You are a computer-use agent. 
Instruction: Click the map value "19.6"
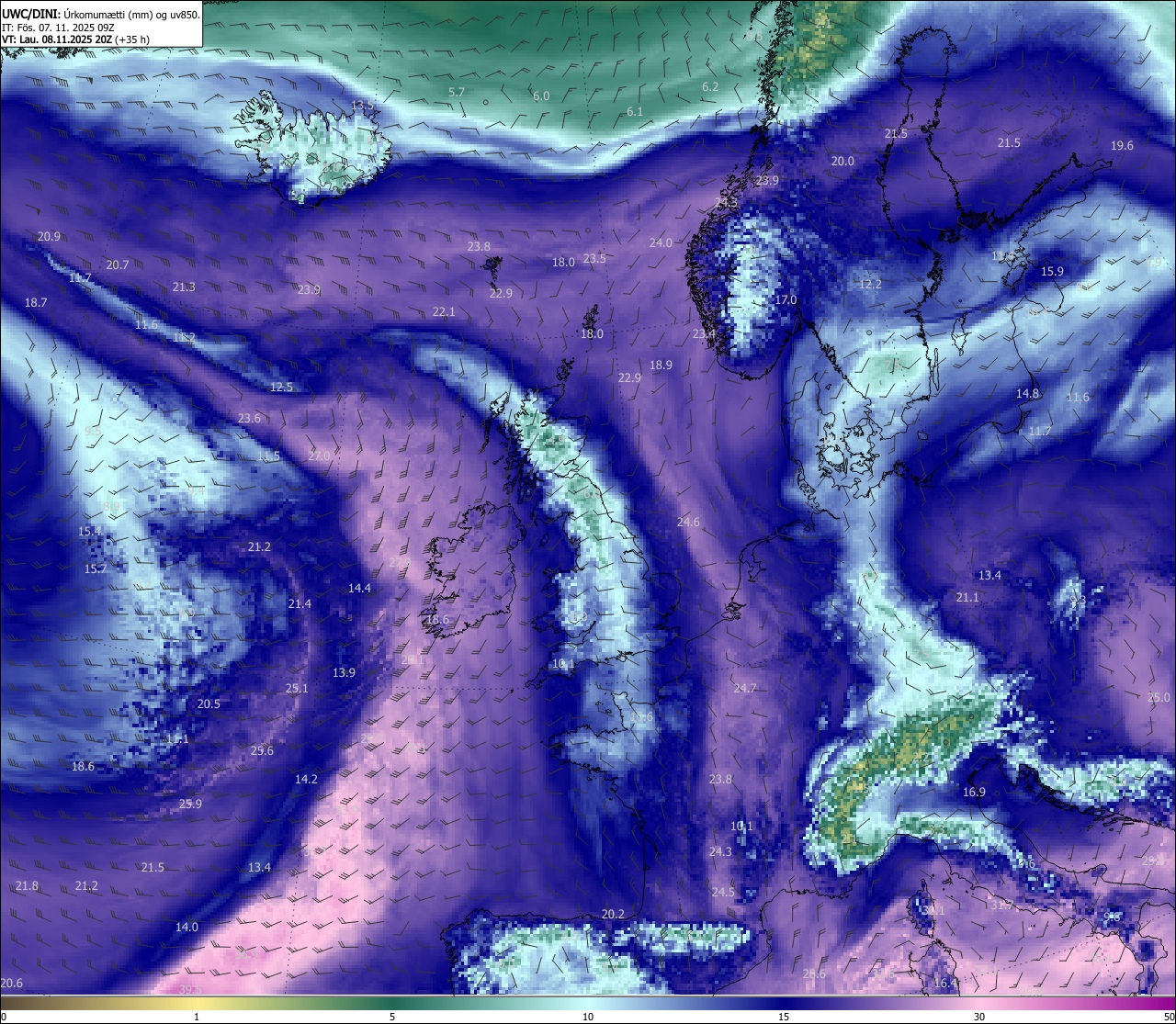click(x=1122, y=145)
